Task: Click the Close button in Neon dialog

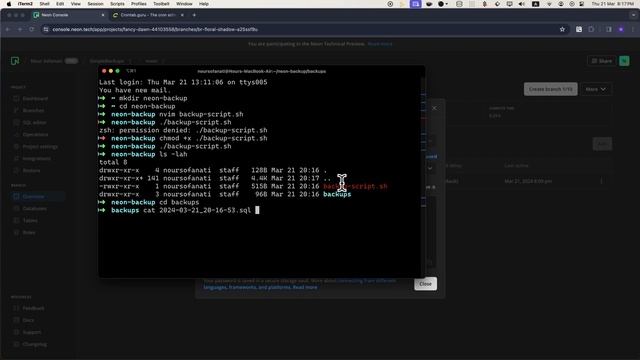Action: click(425, 284)
